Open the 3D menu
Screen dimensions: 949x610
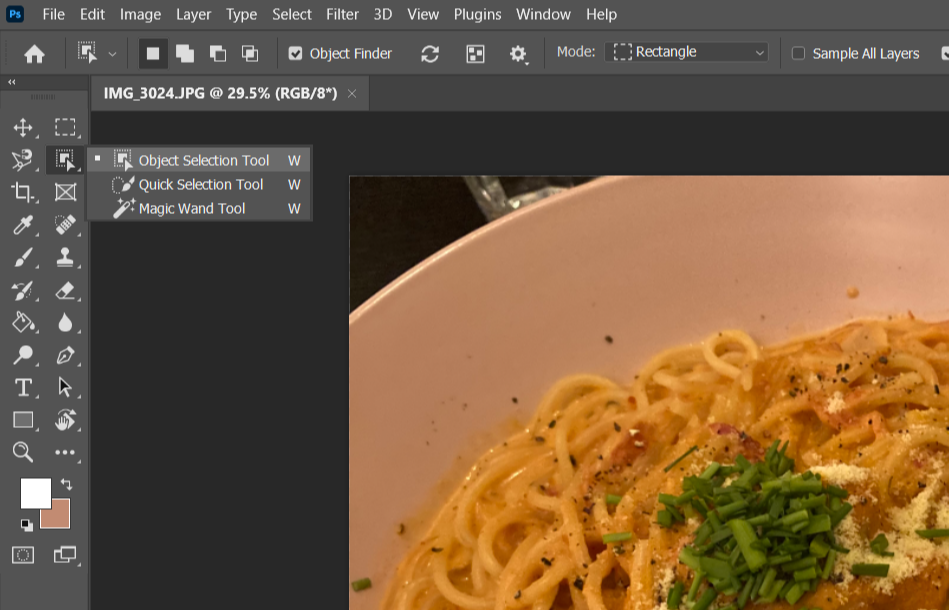pos(383,15)
